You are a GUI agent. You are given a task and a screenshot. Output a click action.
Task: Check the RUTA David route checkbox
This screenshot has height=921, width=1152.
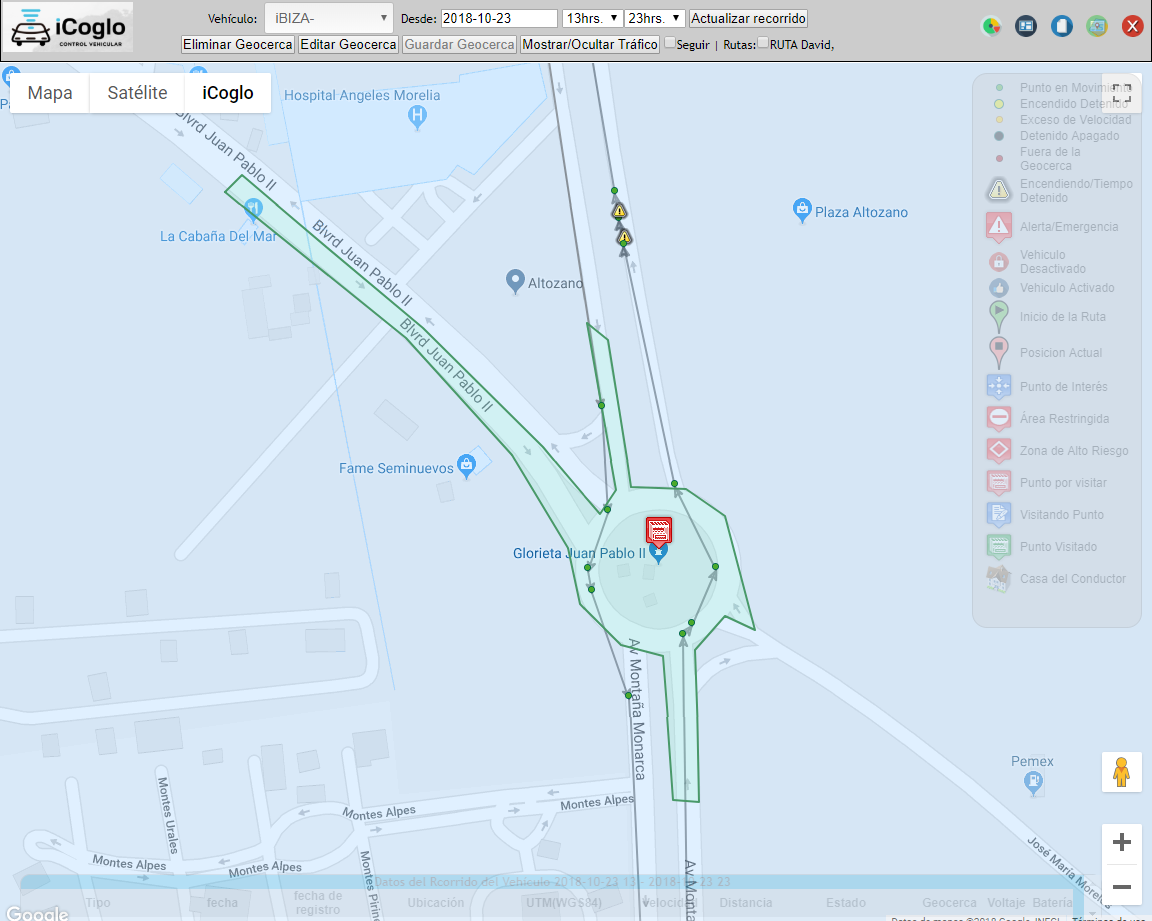763,43
